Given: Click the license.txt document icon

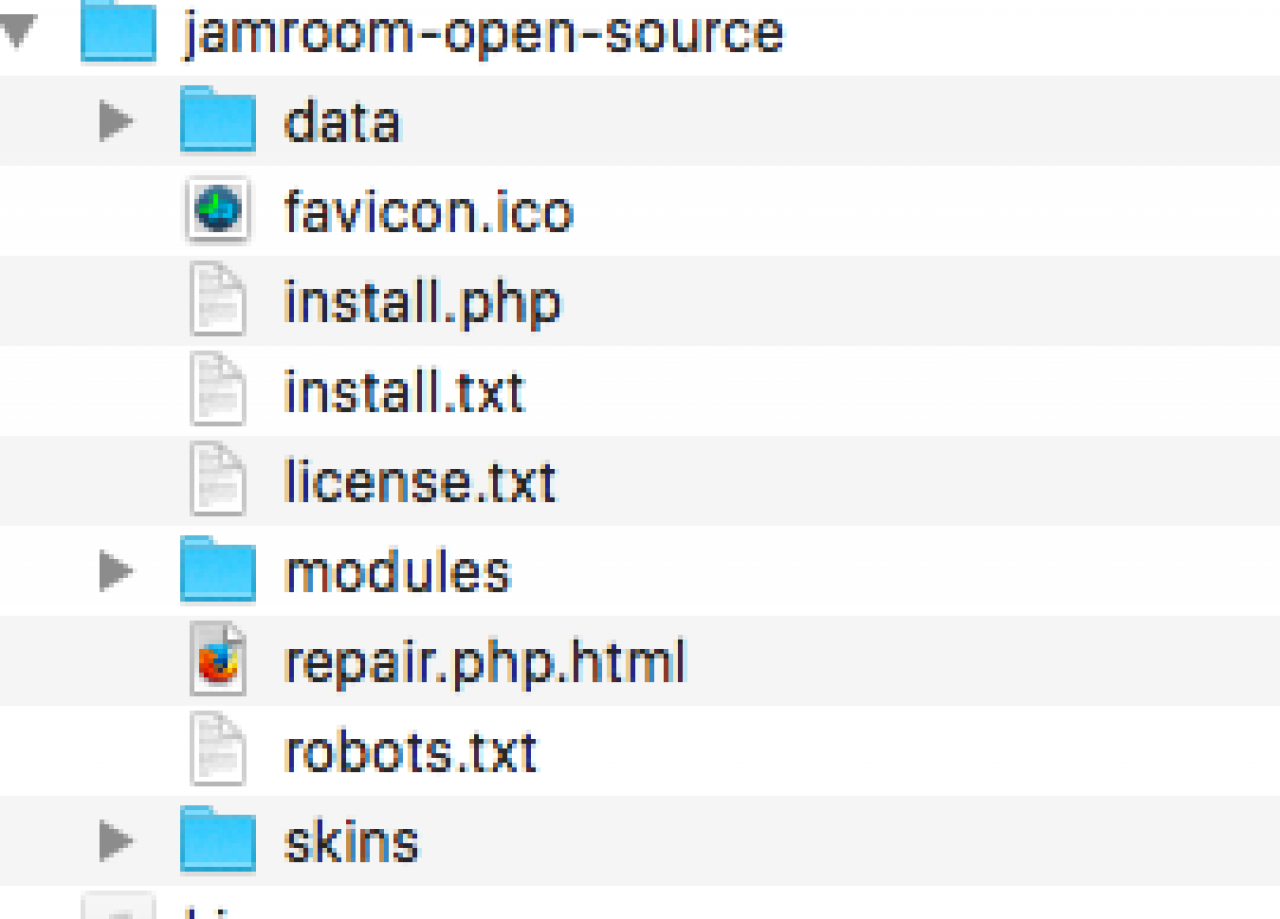Looking at the screenshot, I should [x=218, y=481].
